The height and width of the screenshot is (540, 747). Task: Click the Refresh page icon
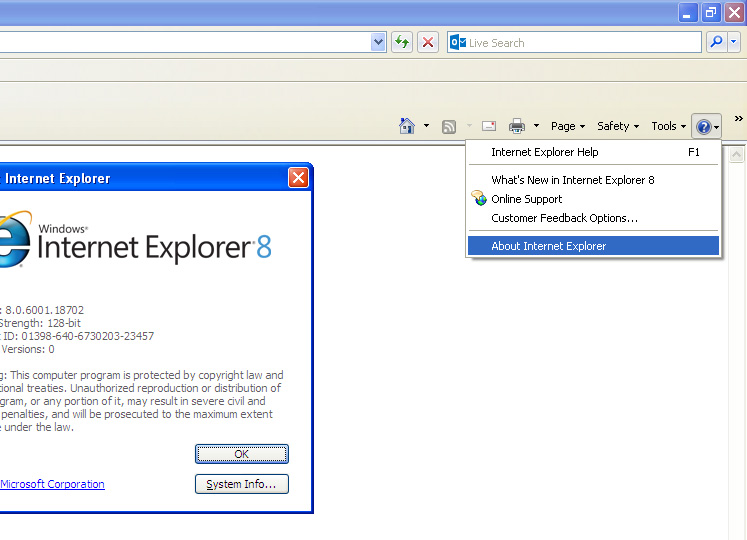402,42
